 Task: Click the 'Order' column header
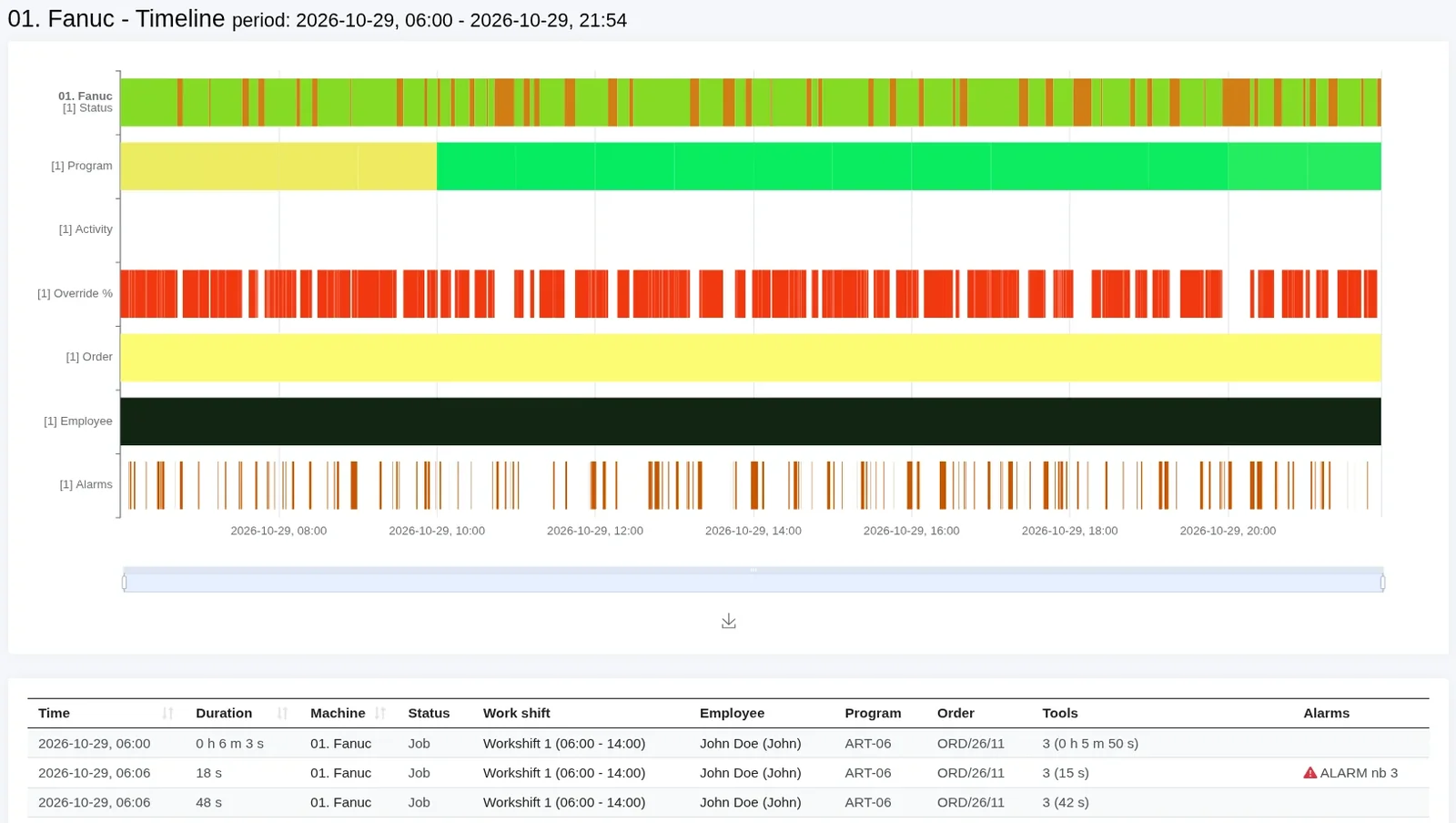(955, 713)
